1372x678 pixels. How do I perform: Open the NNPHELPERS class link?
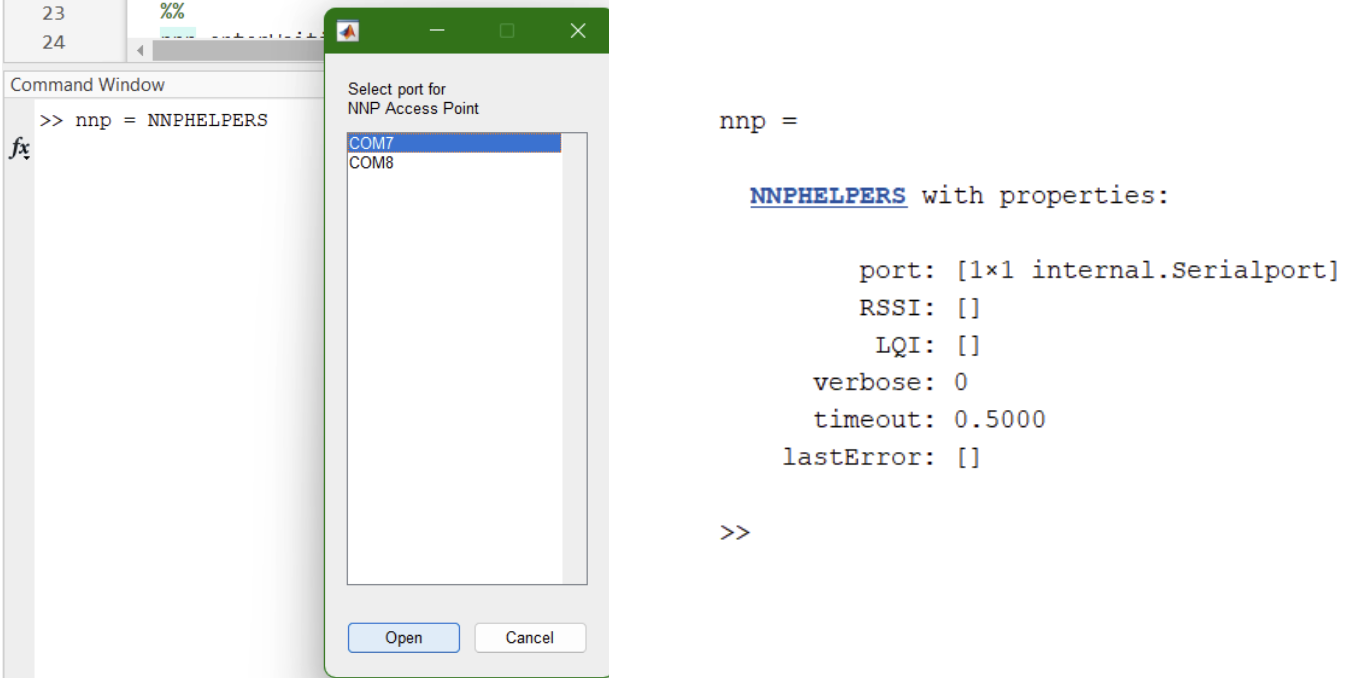(828, 196)
